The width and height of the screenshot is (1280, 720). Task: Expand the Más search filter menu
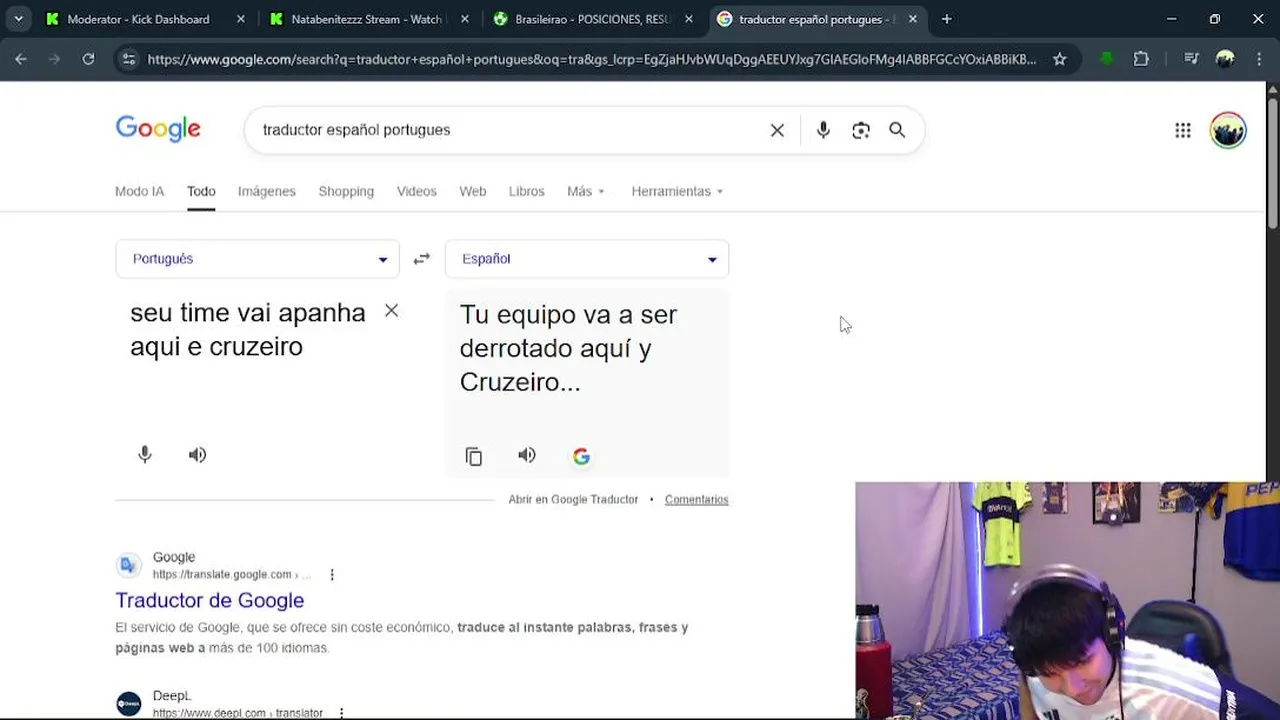click(586, 191)
